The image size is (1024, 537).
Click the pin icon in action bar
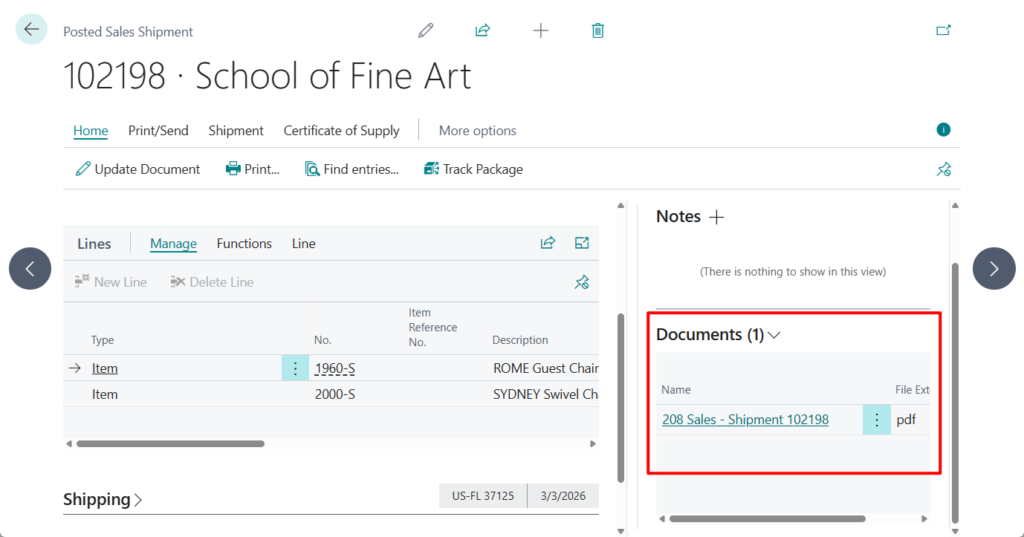[x=943, y=169]
